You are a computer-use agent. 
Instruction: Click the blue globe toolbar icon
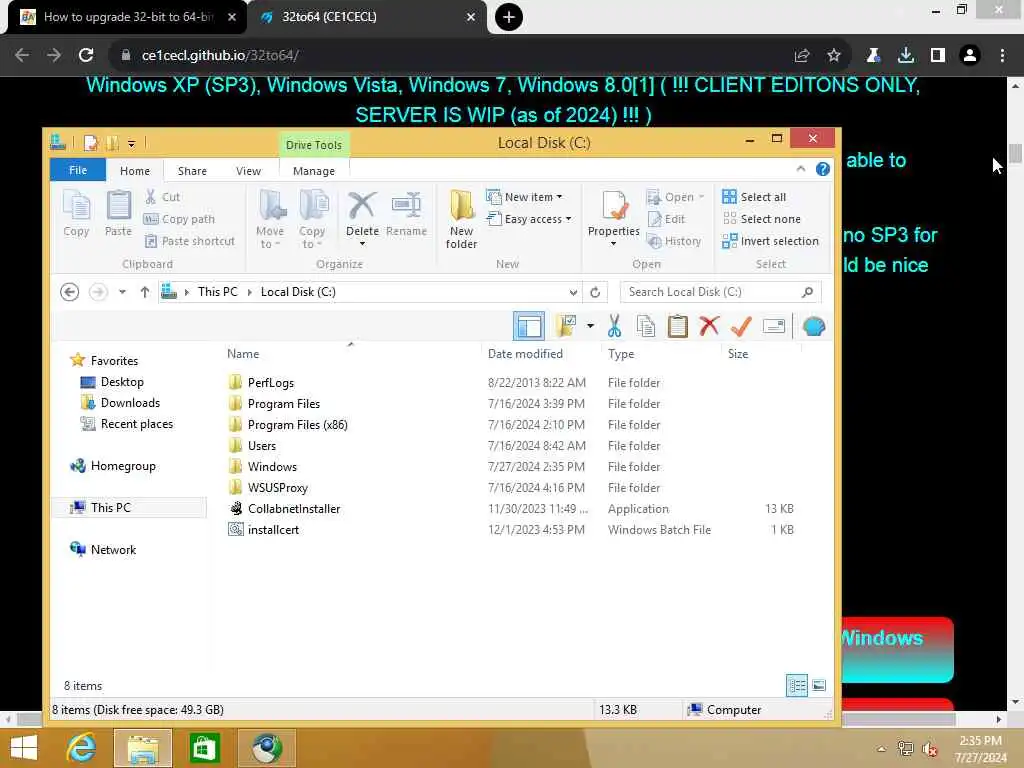click(814, 326)
